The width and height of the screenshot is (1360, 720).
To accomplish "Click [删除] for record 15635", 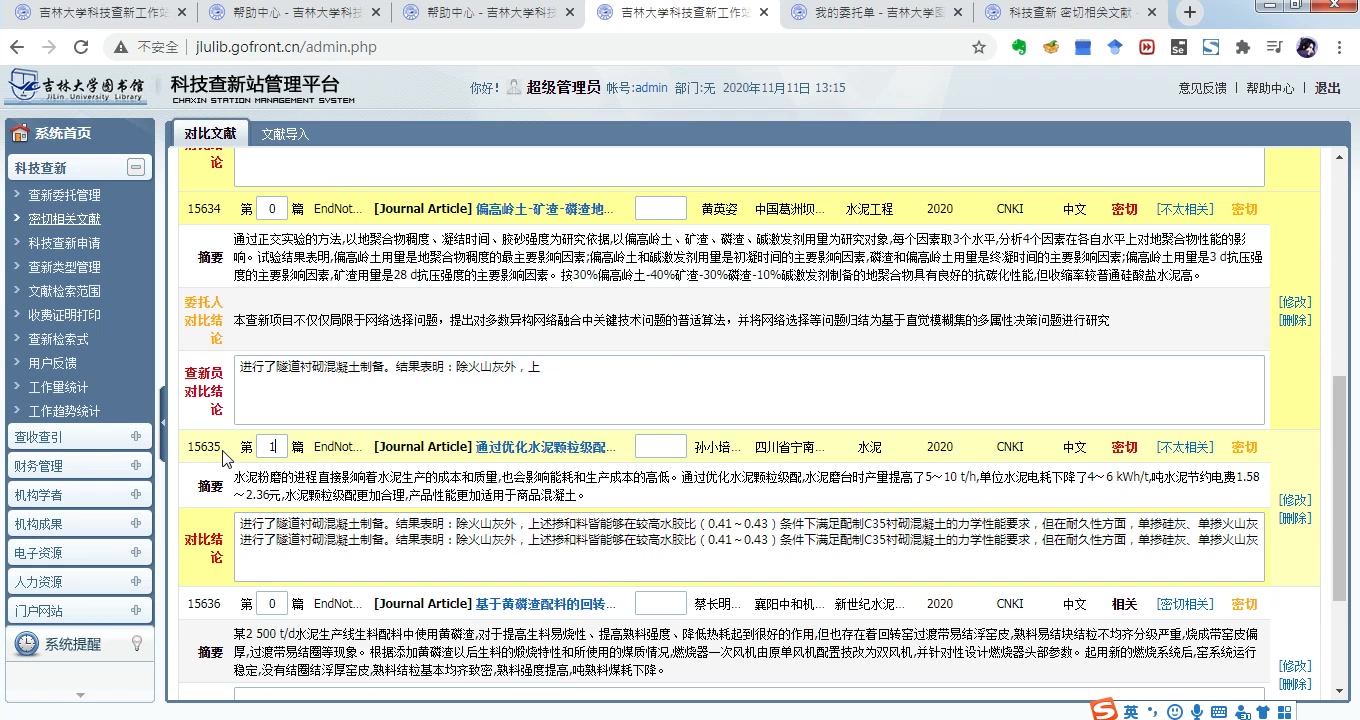I will point(1295,518).
